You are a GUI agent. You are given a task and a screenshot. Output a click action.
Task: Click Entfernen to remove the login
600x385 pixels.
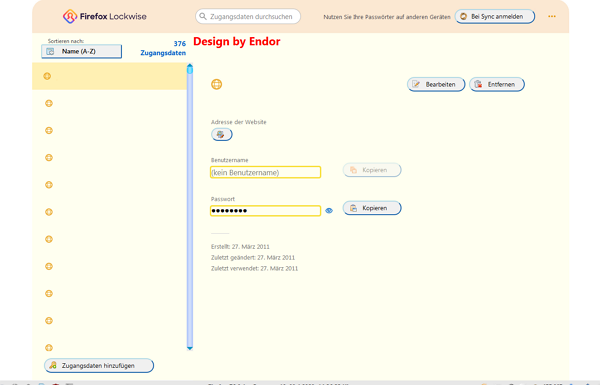(497, 84)
